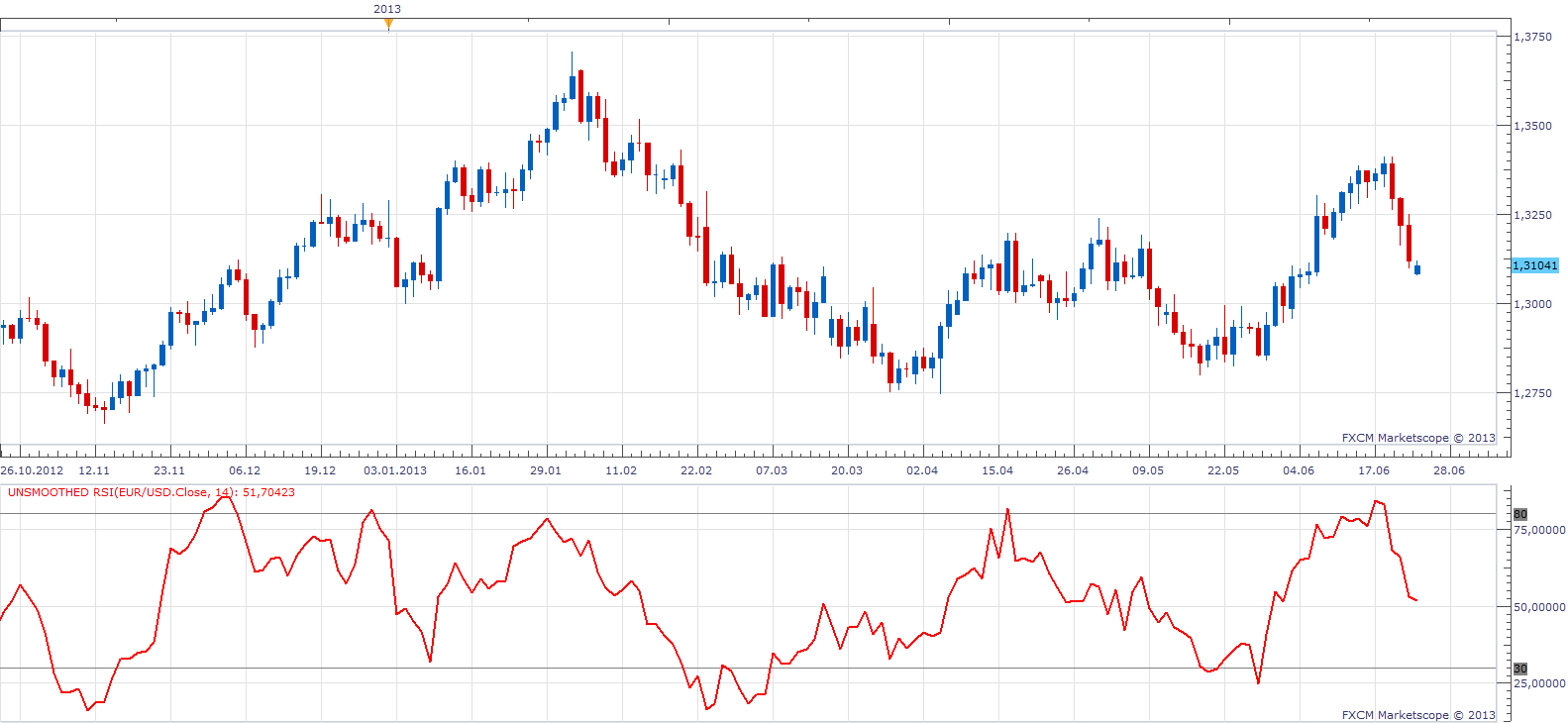The height and width of the screenshot is (723, 1568).
Task: Click the 1,3750 price axis label
Action: [x=1532, y=37]
